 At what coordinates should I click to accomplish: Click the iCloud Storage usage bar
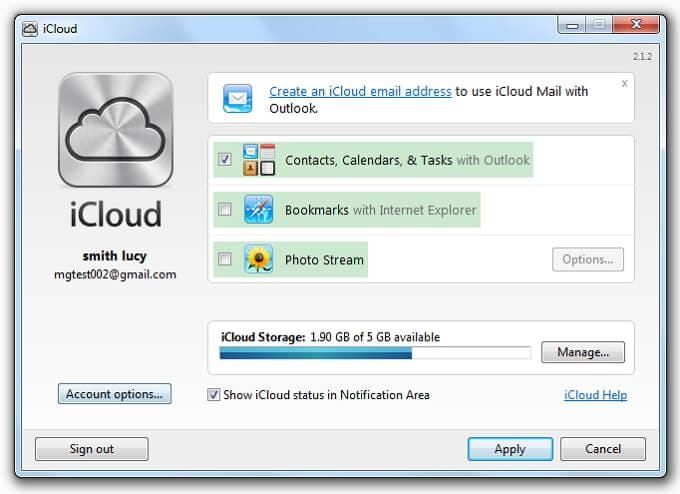[376, 353]
